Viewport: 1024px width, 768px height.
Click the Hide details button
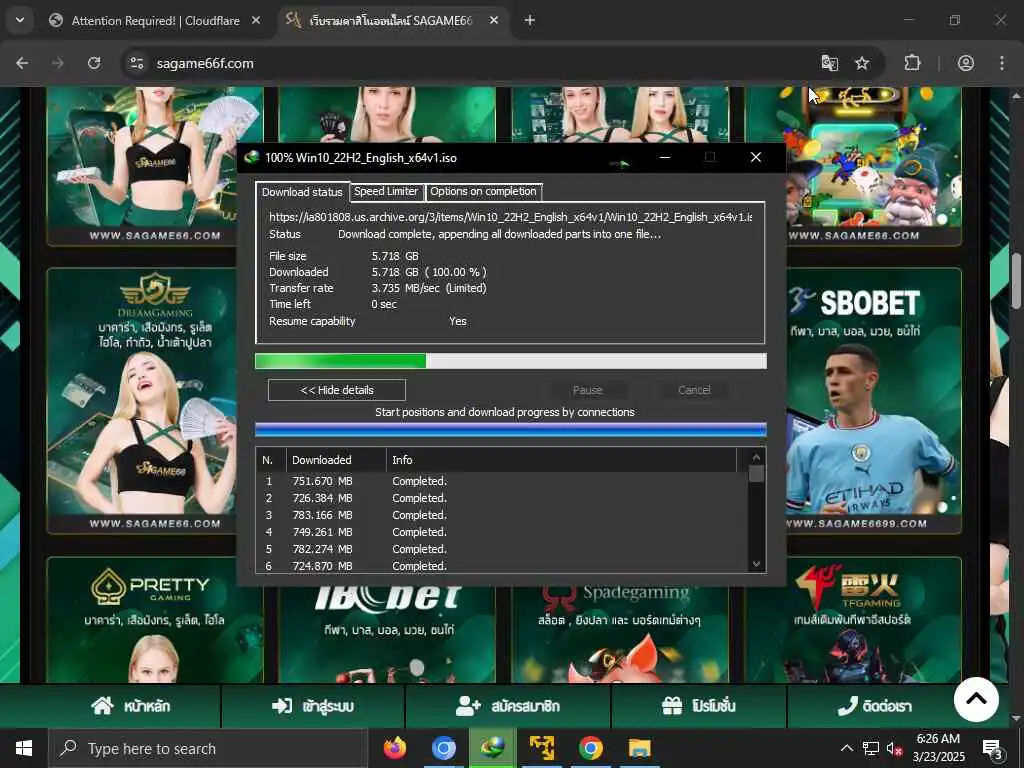[x=337, y=390]
